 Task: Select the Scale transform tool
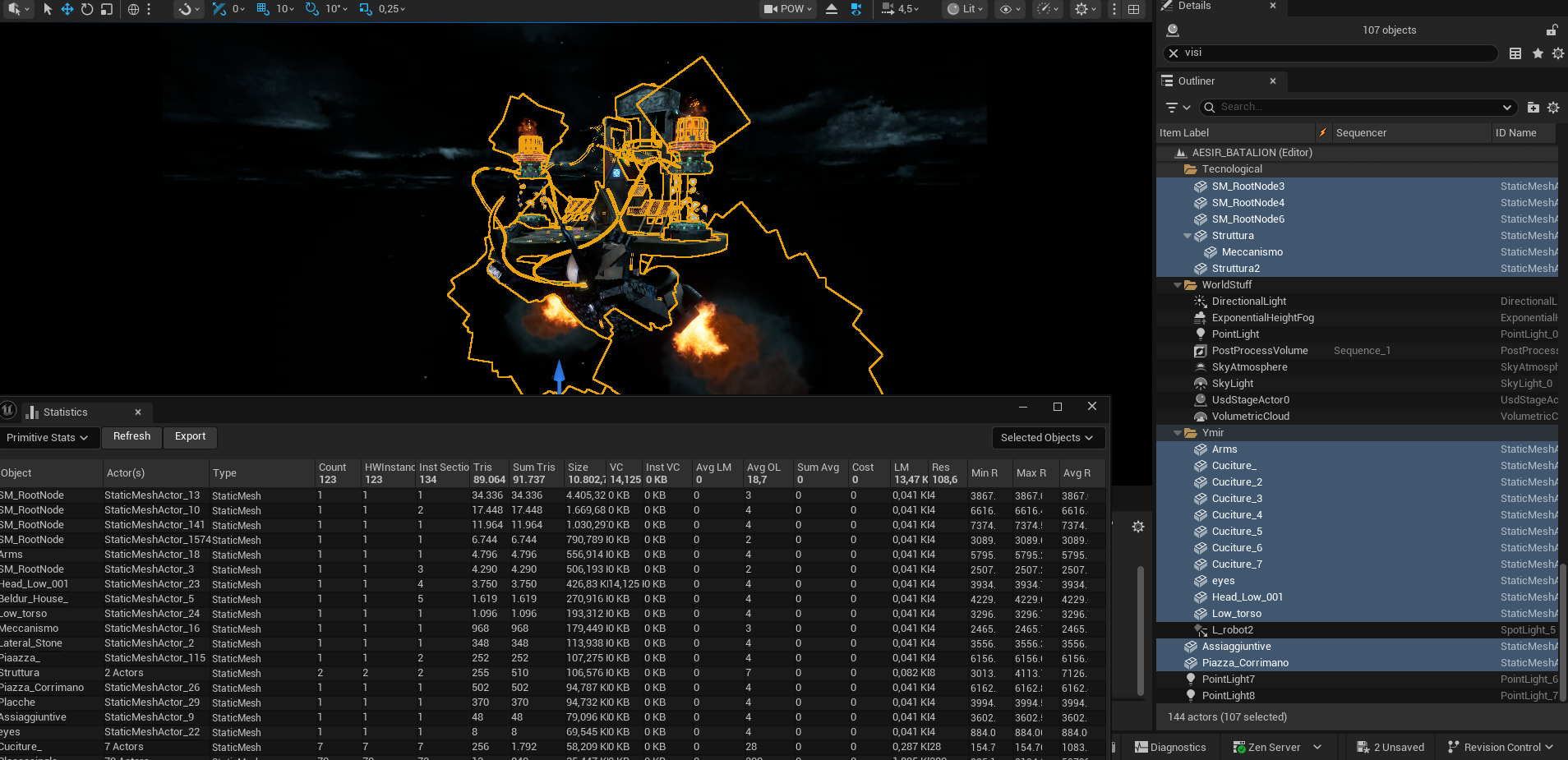tap(107, 9)
